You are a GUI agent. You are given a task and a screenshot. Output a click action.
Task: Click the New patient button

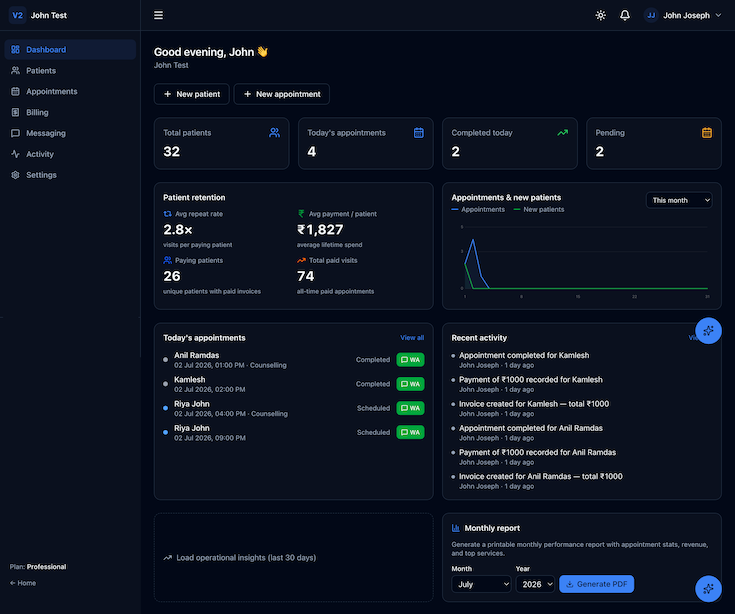(x=192, y=94)
